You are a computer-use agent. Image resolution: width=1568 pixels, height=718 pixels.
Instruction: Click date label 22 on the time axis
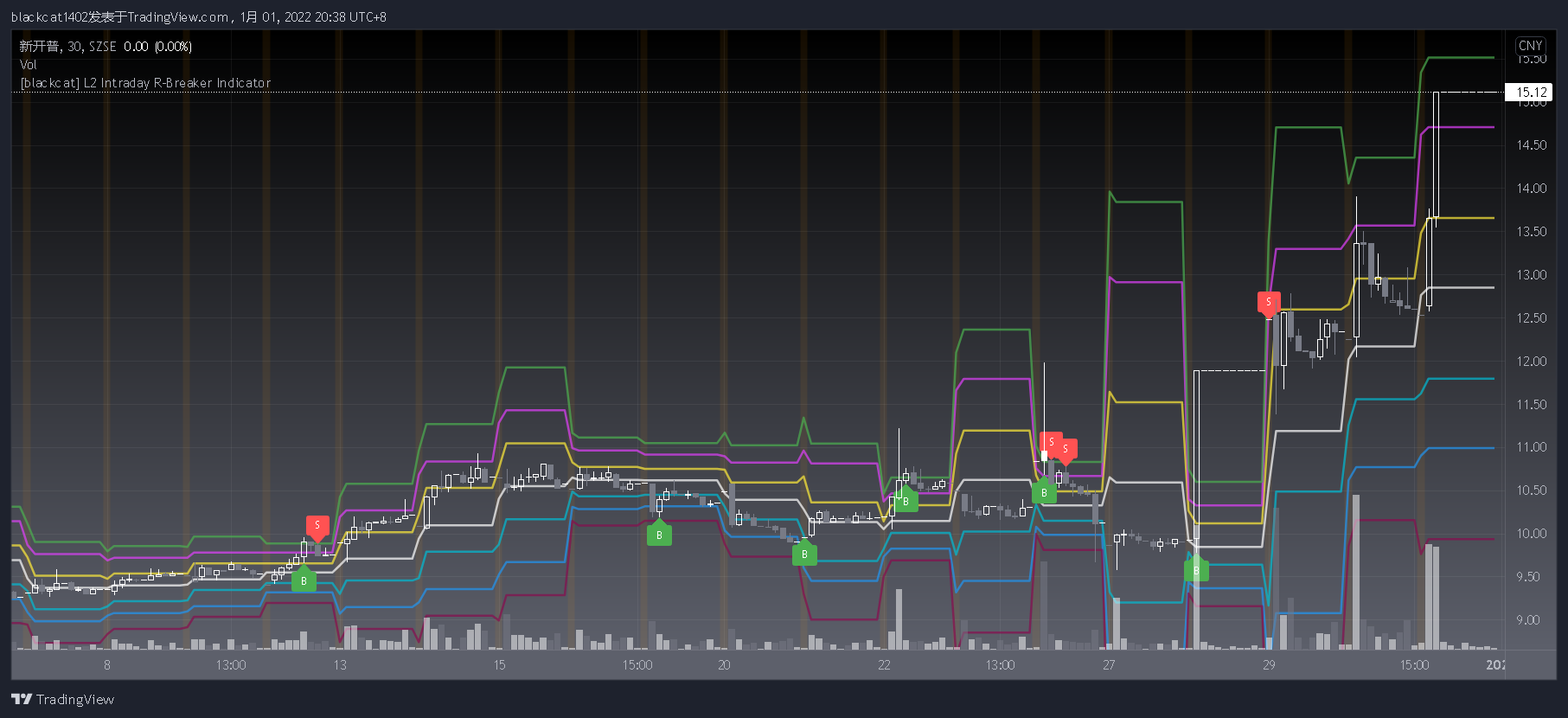coord(884,665)
